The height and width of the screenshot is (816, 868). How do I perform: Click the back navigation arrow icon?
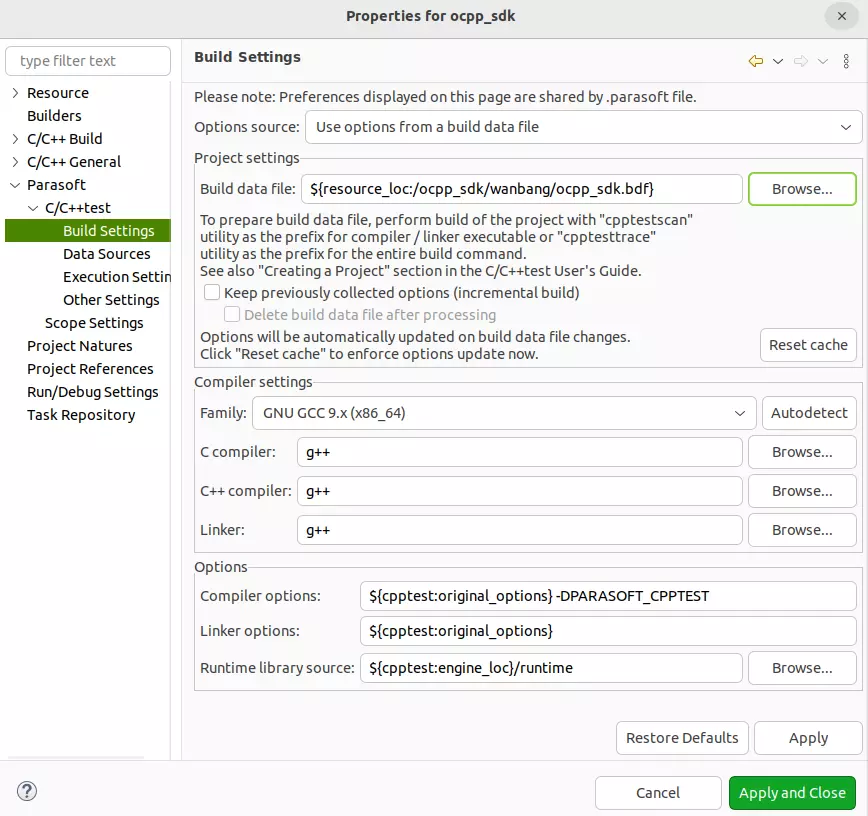point(756,61)
